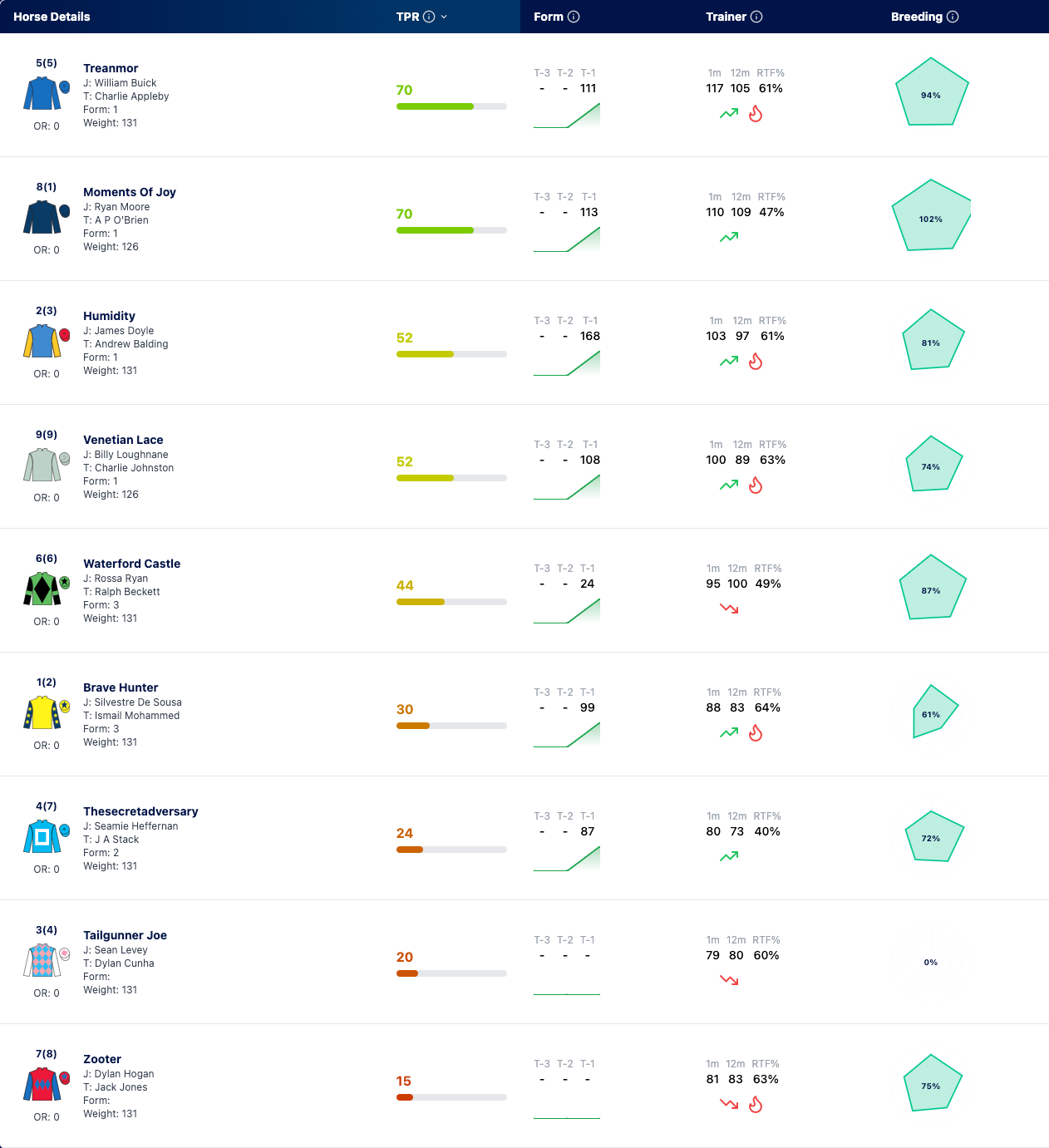The height and width of the screenshot is (1148, 1049).
Task: Click the Breeding column info icon
Action: point(953,17)
